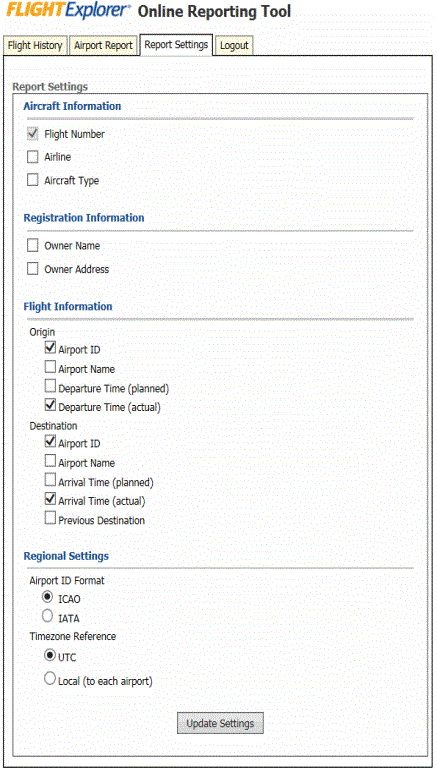Select Local (to each airport) timezone
The width and height of the screenshot is (437, 772).
pos(50,678)
